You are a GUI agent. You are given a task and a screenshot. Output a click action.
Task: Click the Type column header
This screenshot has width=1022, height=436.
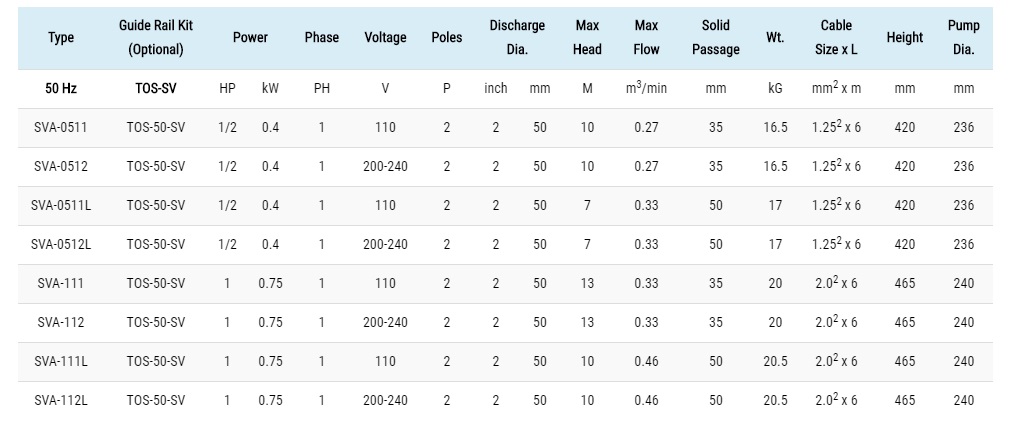(x=61, y=38)
